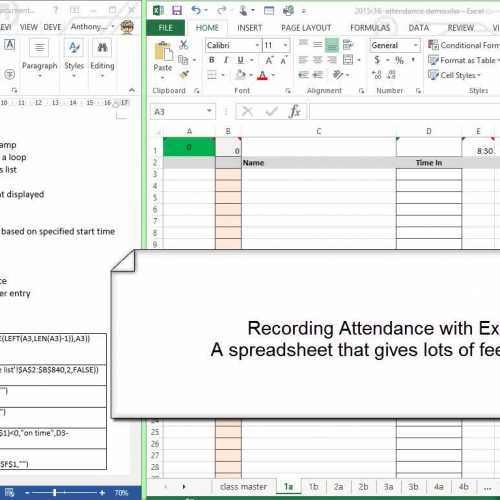Screen dimensions: 500x500
Task: Select the Format Painter brush
Action: point(184,75)
